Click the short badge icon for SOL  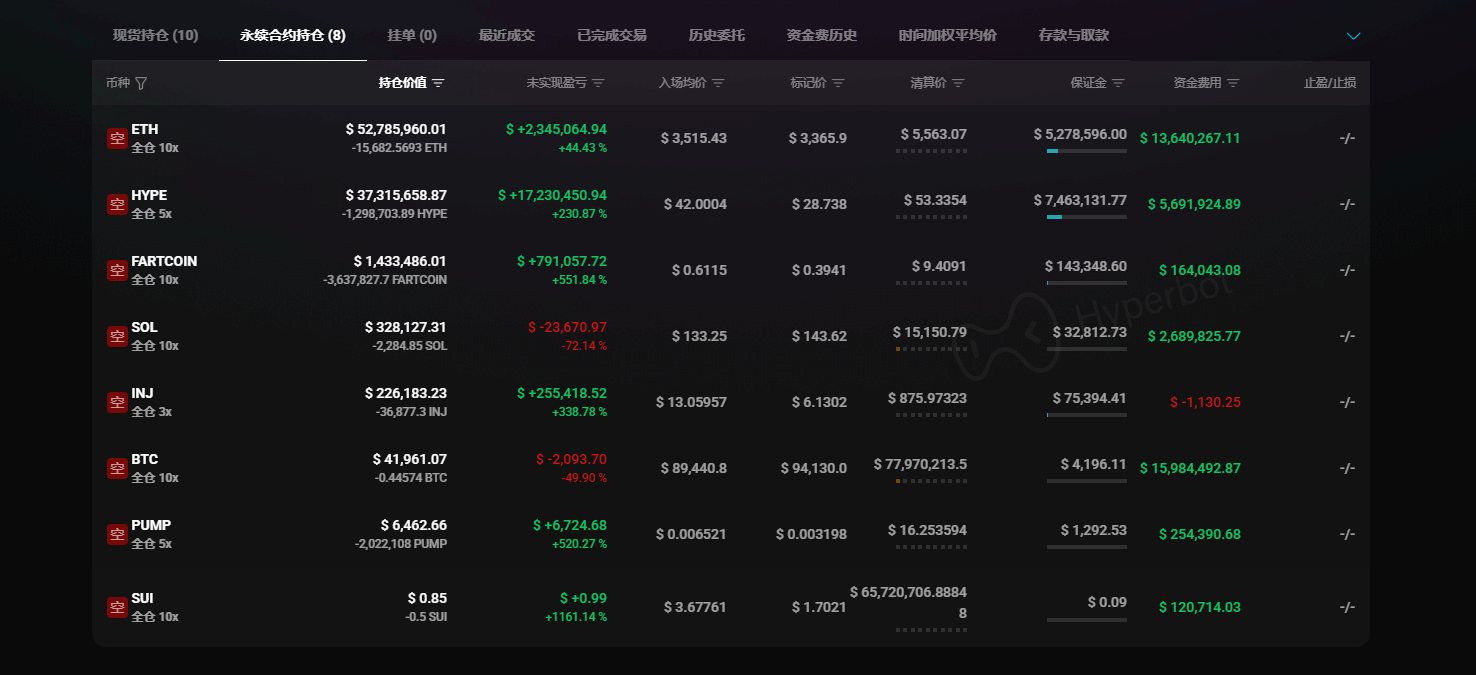coord(117,336)
